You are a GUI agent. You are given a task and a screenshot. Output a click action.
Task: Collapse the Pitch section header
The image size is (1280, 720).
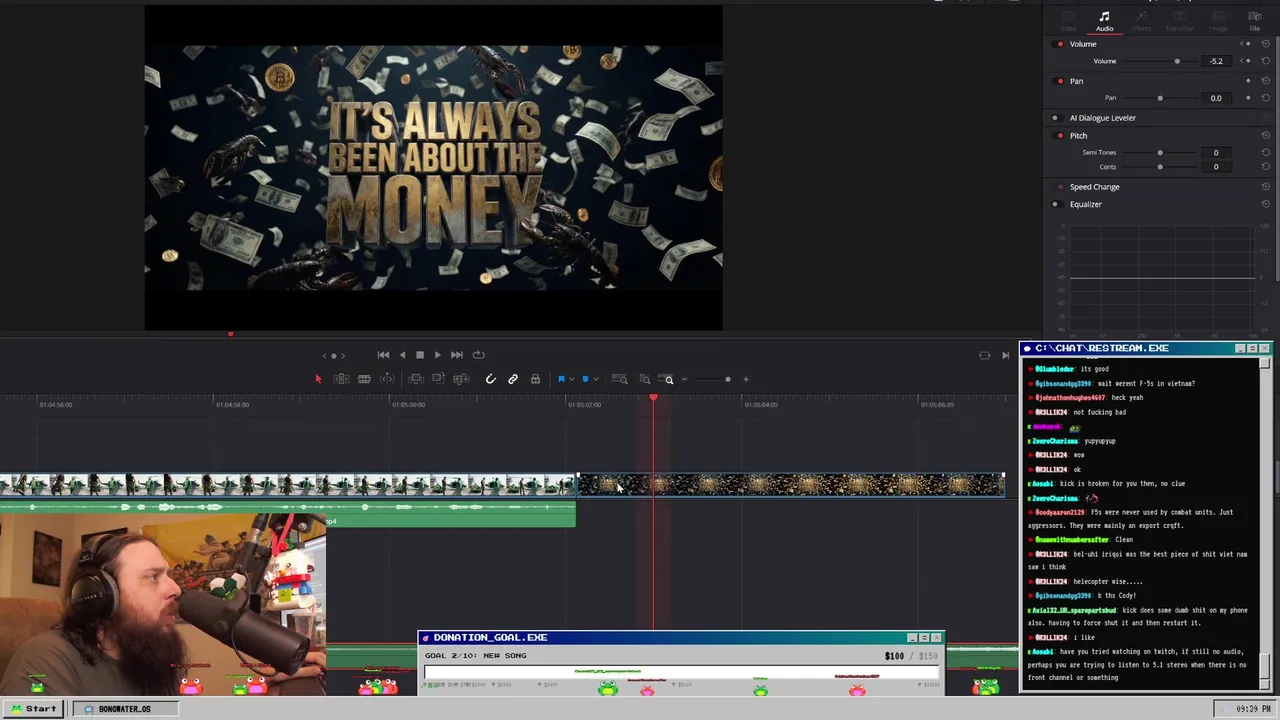1078,136
